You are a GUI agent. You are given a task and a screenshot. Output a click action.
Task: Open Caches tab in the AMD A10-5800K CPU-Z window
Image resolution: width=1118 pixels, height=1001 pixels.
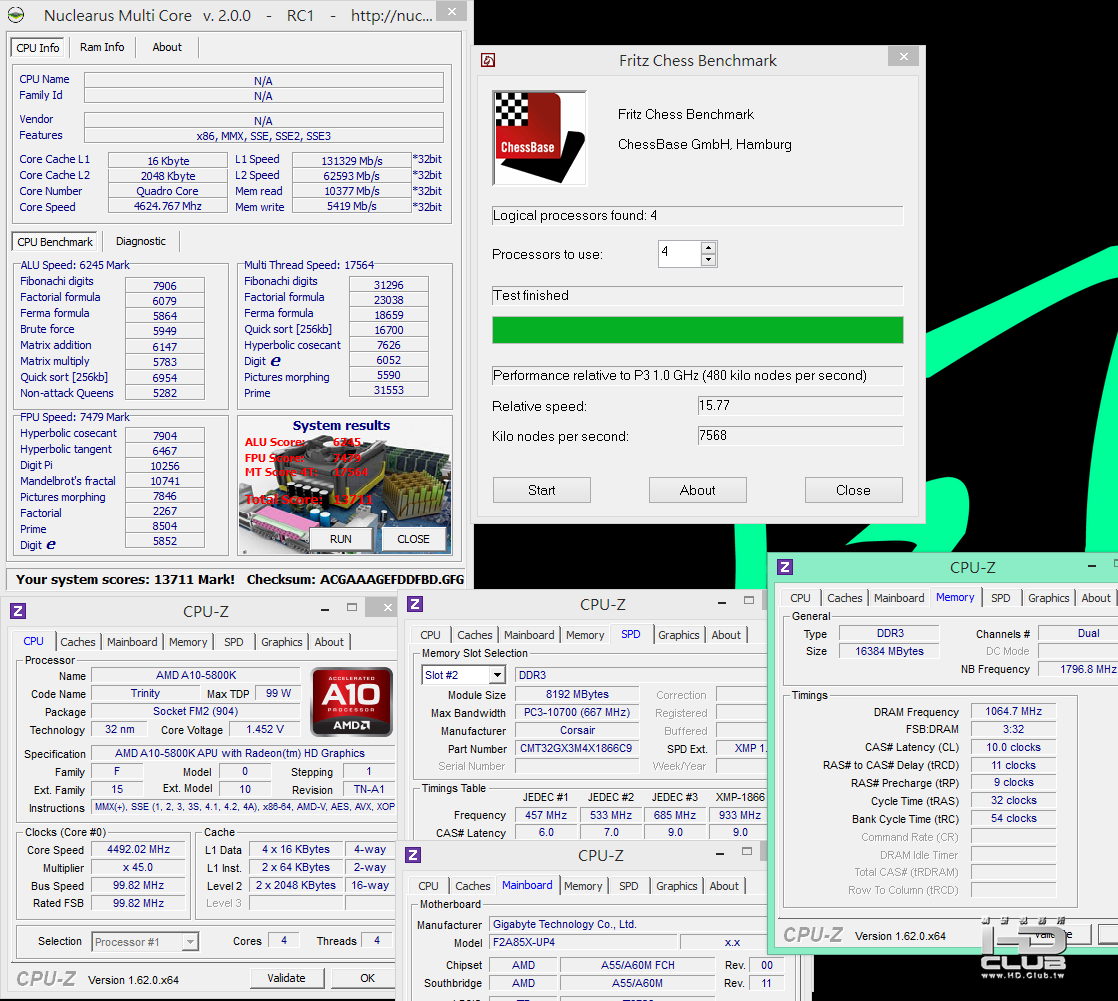click(78, 642)
